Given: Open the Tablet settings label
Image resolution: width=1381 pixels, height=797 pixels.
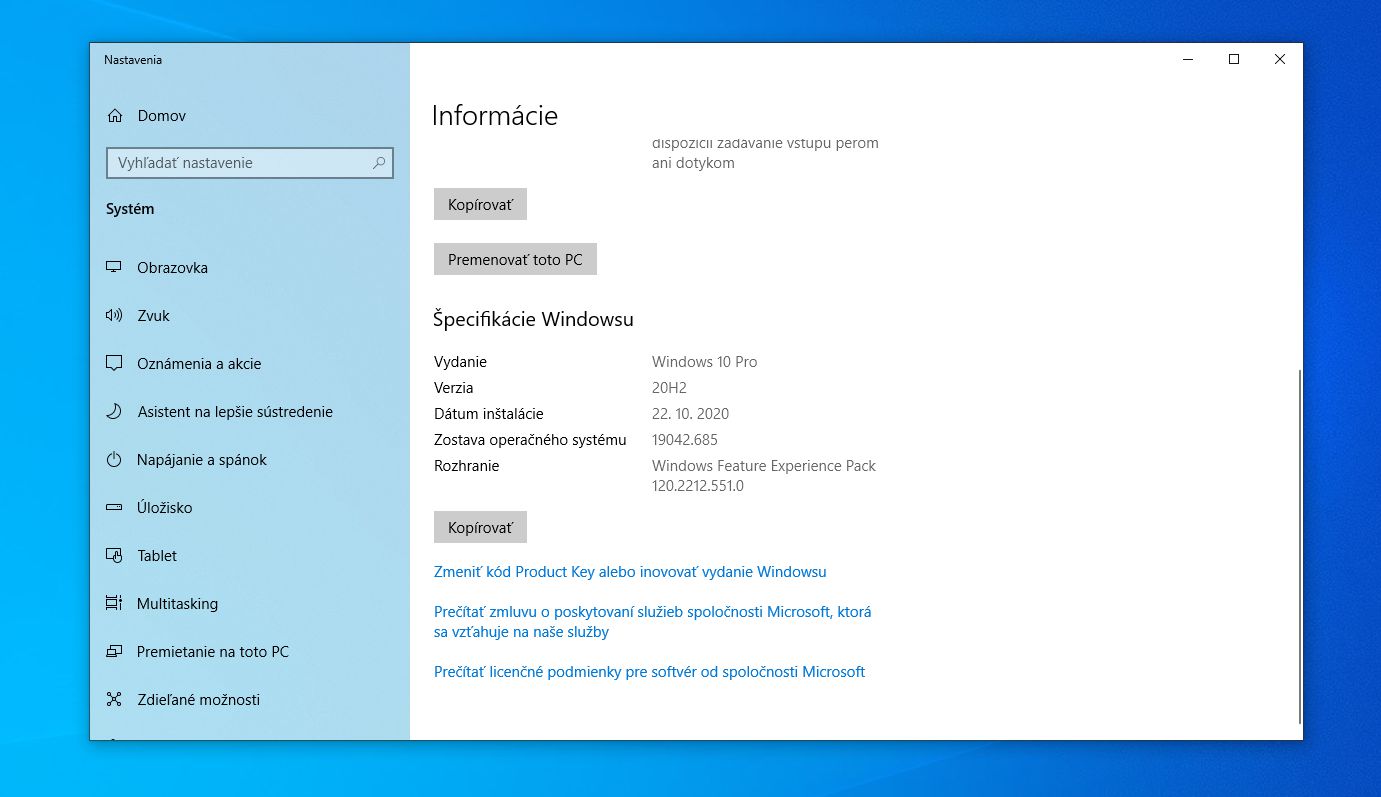Looking at the screenshot, I should click(157, 556).
